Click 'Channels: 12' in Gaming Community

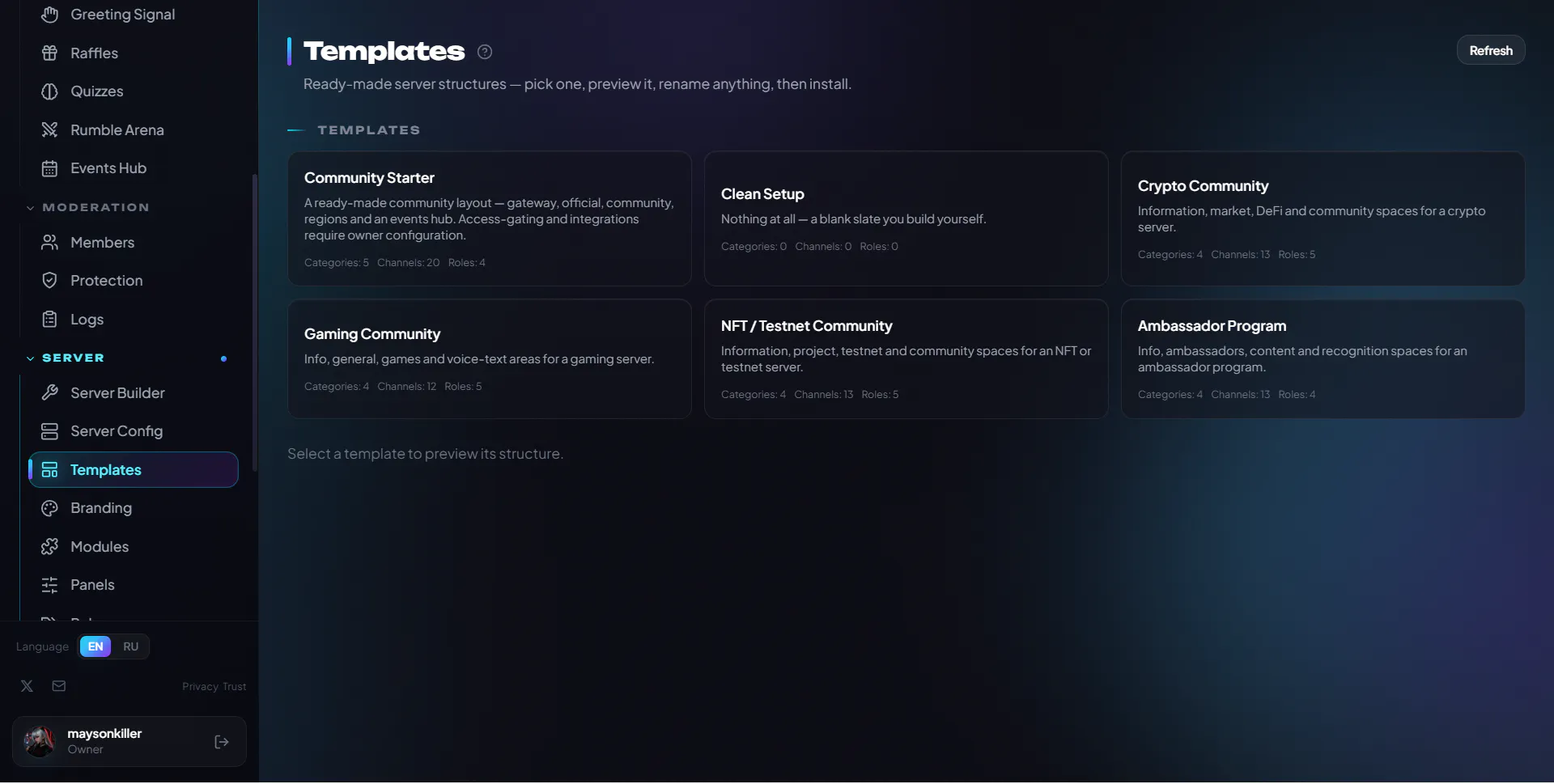[x=406, y=387]
